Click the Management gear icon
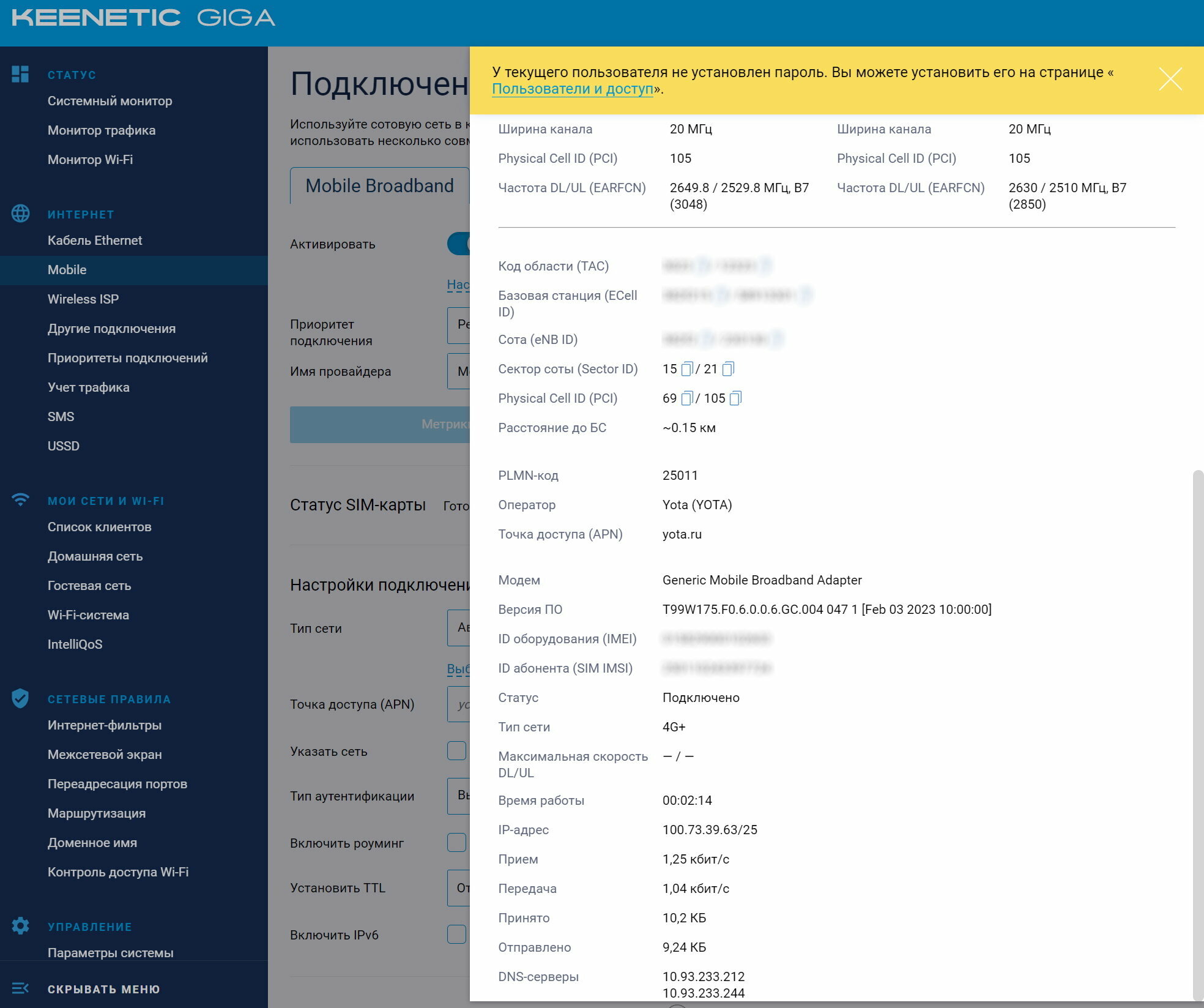The image size is (1204, 1008). tap(20, 926)
